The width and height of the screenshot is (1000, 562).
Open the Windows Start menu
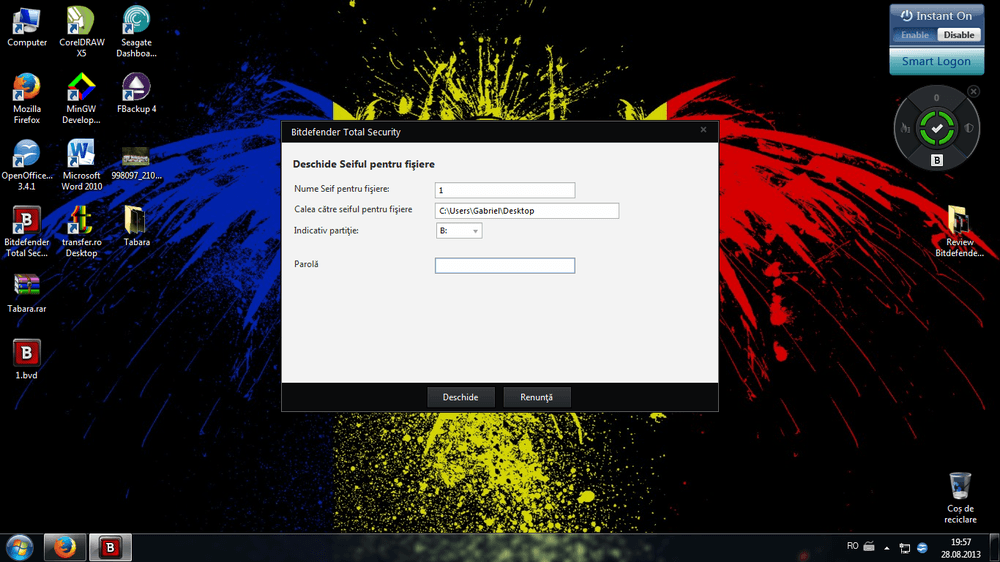(20, 547)
